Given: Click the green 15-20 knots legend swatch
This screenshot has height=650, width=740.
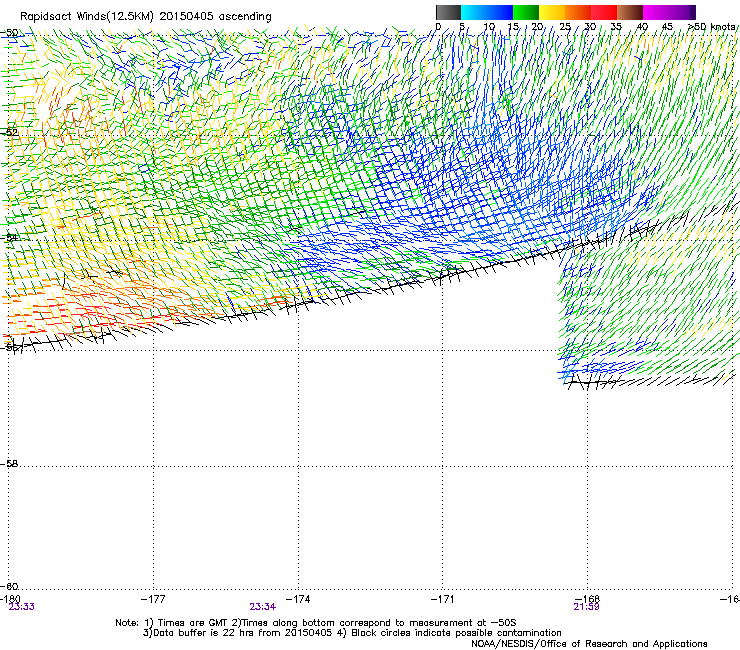Looking at the screenshot, I should tap(526, 12).
